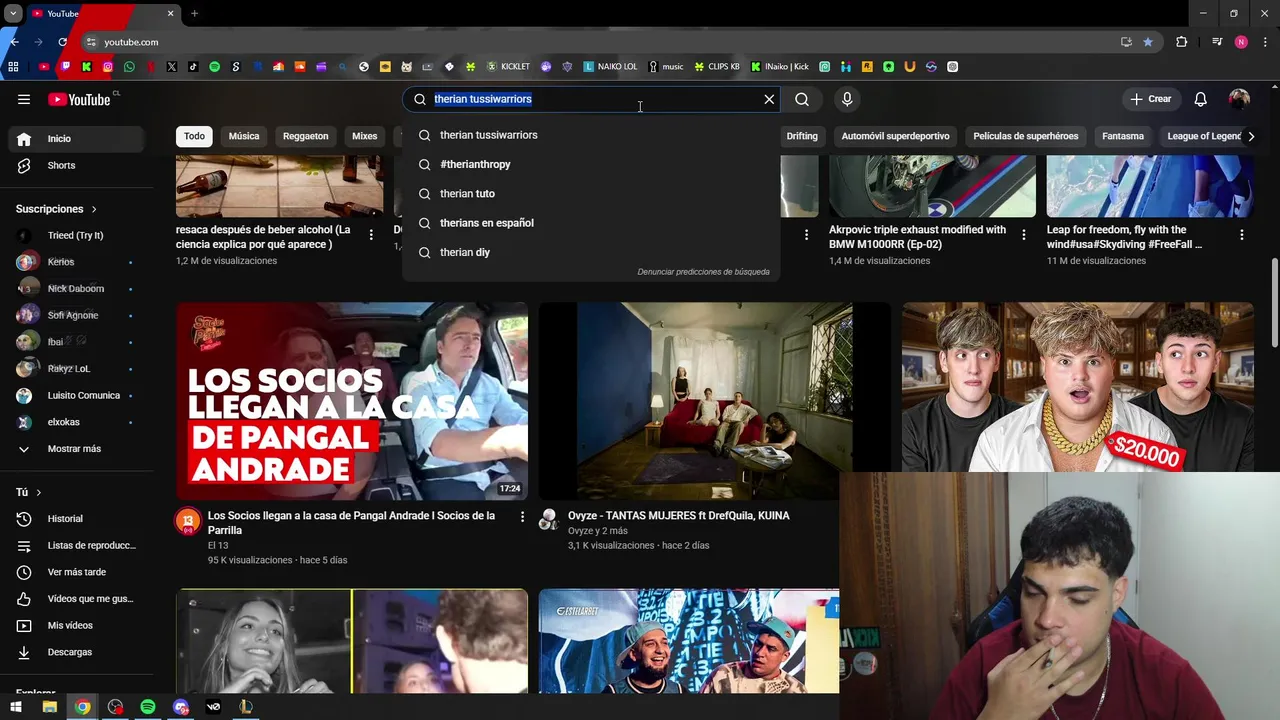Choose suggestion therian tuto
Viewport: 1280px width, 720px height.
[591, 194]
